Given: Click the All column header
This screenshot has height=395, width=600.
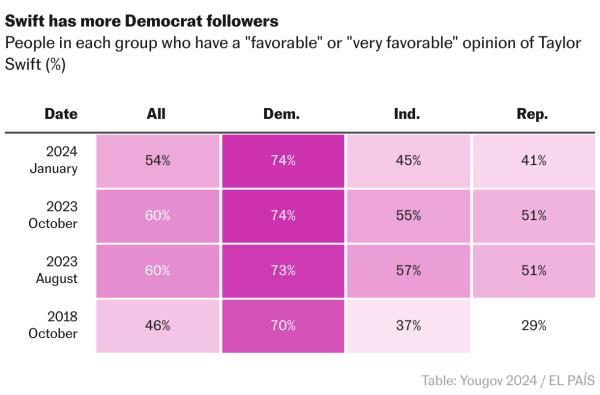Looking at the screenshot, I should coord(156,114).
